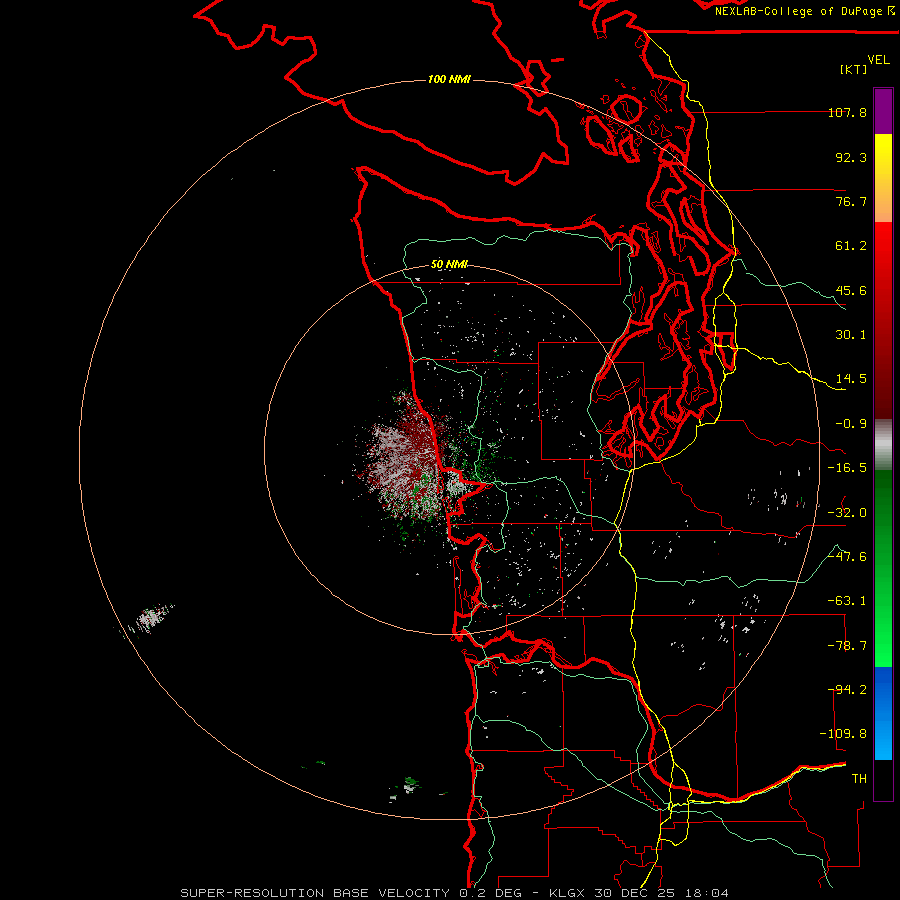This screenshot has width=900, height=900.
Task: Click the 76.7 legend value
Action: click(851, 201)
